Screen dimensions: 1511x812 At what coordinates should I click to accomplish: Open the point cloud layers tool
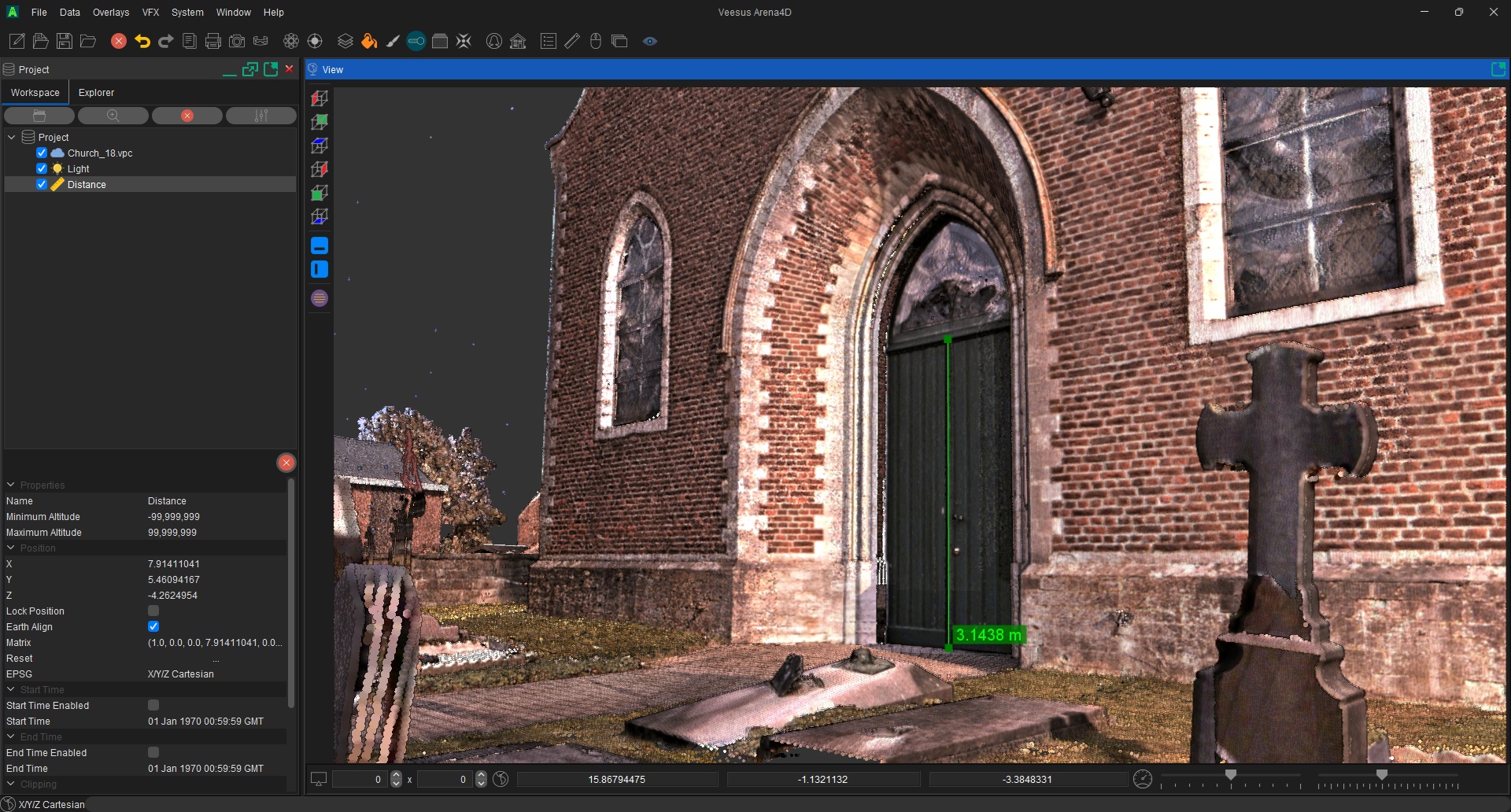point(345,41)
